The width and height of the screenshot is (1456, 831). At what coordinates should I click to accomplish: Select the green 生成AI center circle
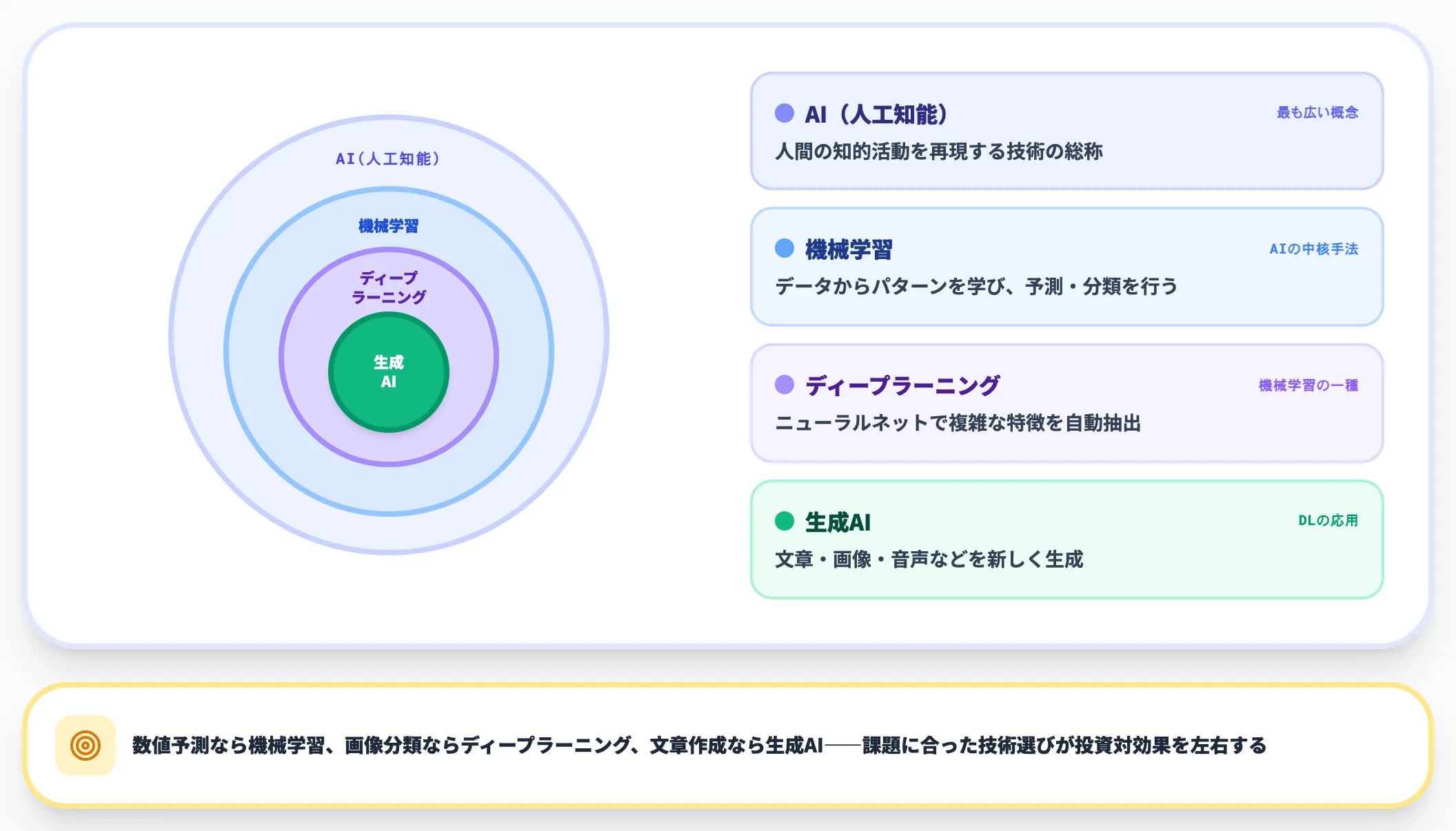(389, 372)
